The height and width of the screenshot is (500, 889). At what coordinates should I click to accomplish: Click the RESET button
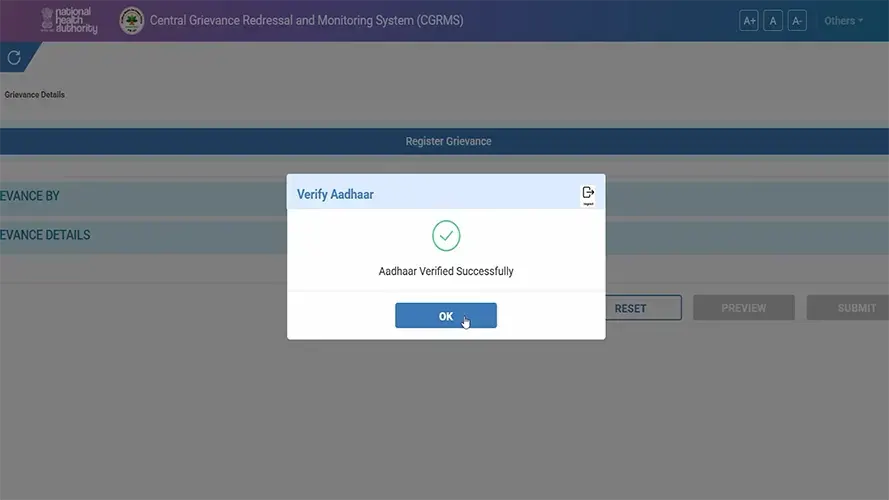point(643,308)
